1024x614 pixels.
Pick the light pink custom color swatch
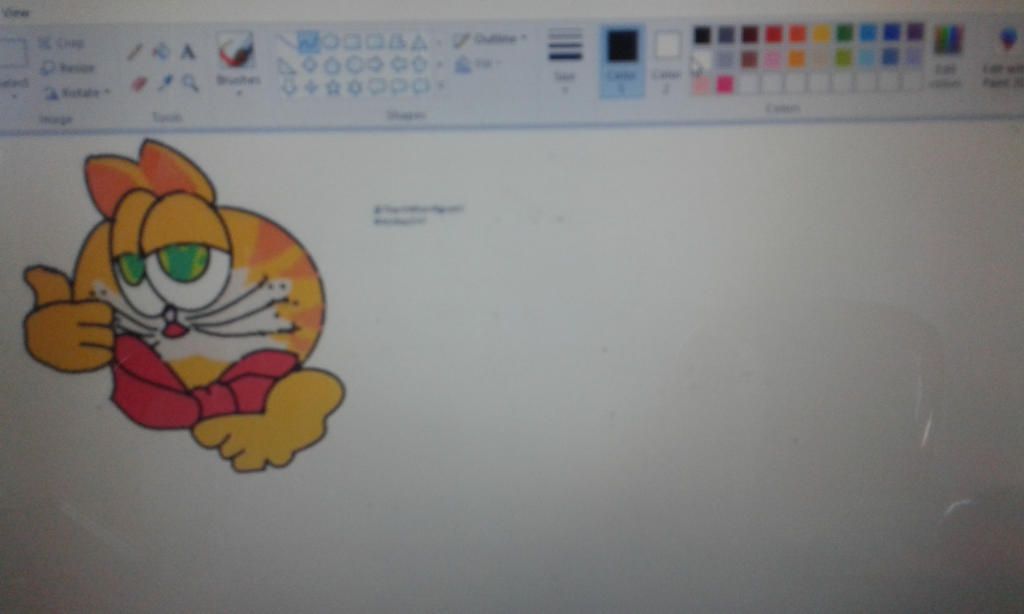pos(701,85)
